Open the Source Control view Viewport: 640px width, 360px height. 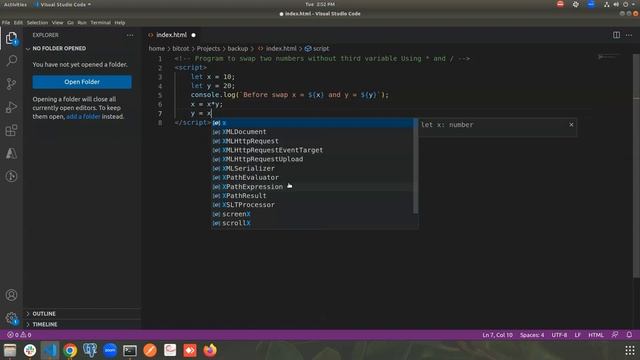(x=11, y=84)
